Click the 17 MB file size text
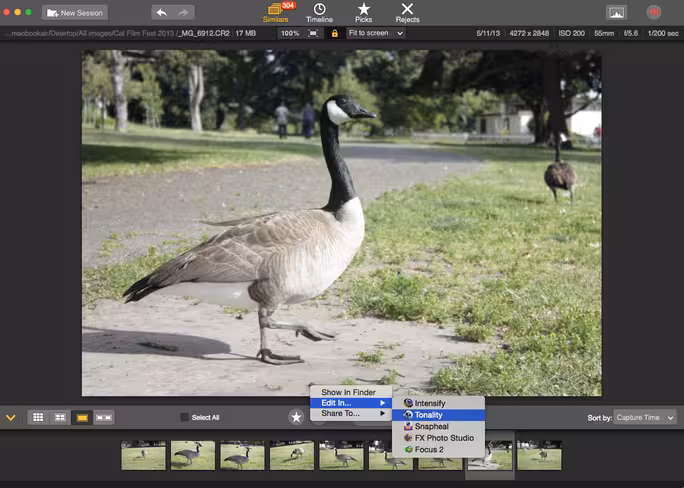 point(246,33)
